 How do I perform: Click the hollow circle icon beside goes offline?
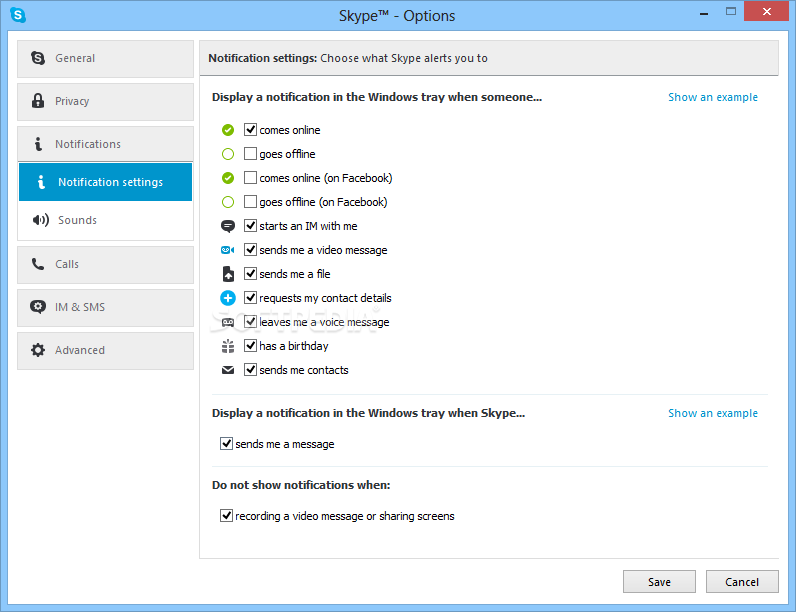point(228,154)
